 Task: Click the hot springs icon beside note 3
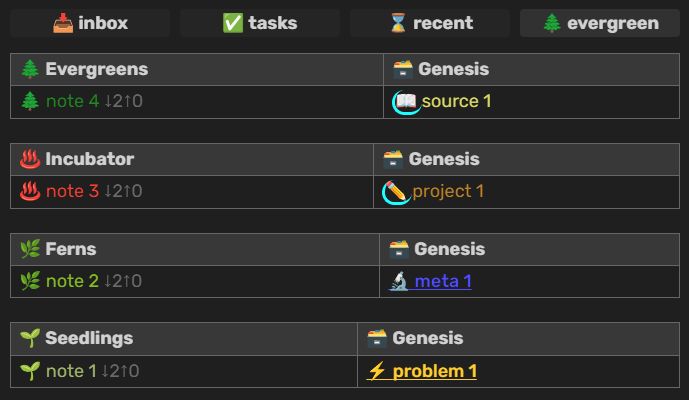30,191
